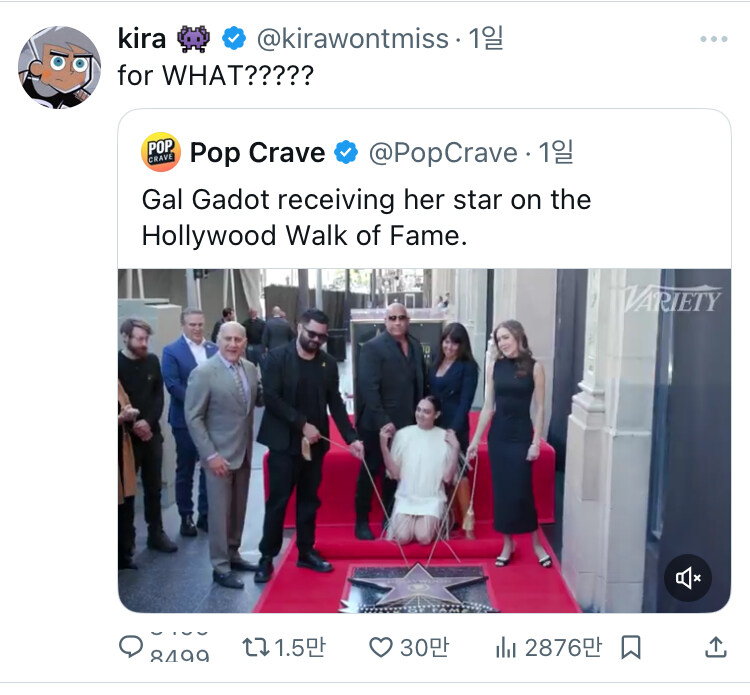Click Pop Crave's verified badge
The width and height of the screenshot is (750, 695).
(346, 153)
